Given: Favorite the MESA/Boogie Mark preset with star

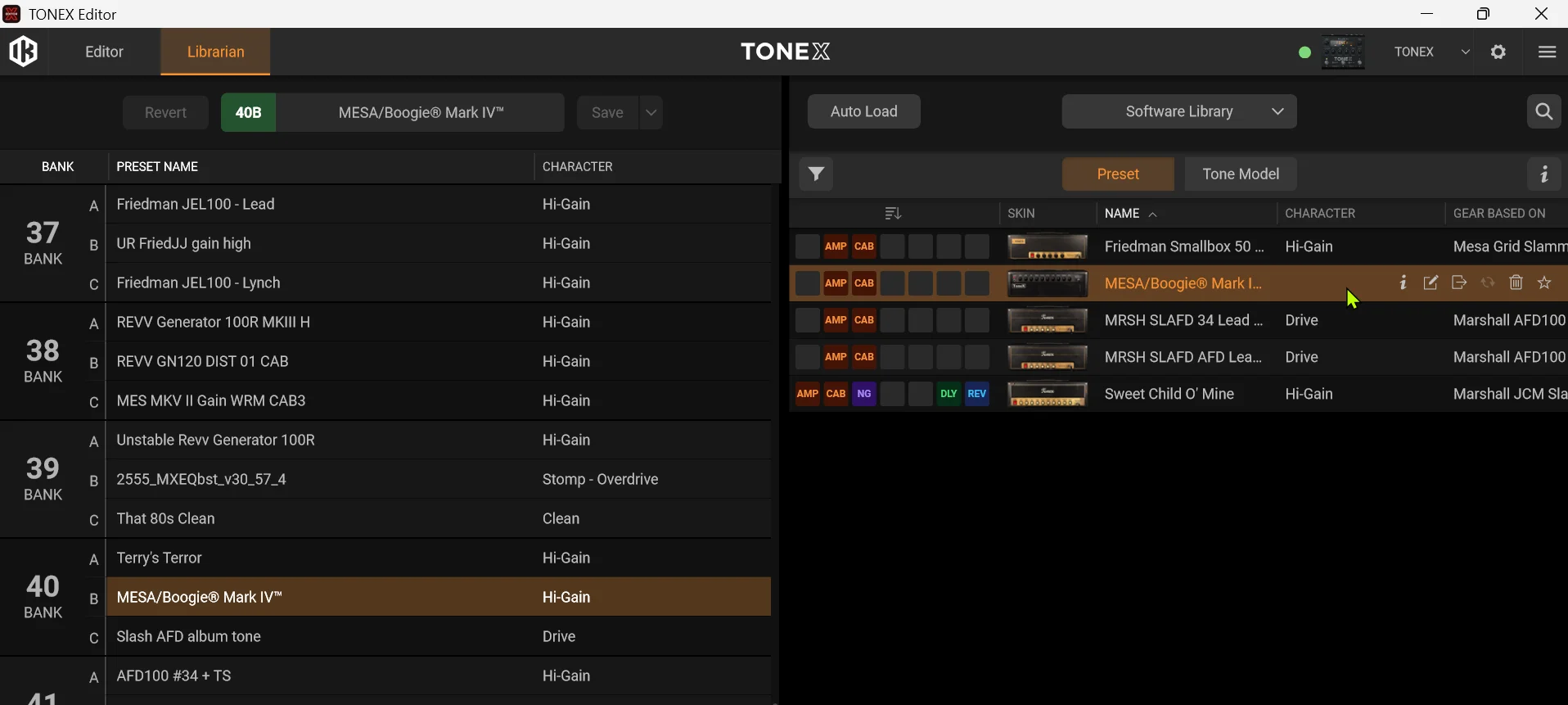Looking at the screenshot, I should point(1545,283).
